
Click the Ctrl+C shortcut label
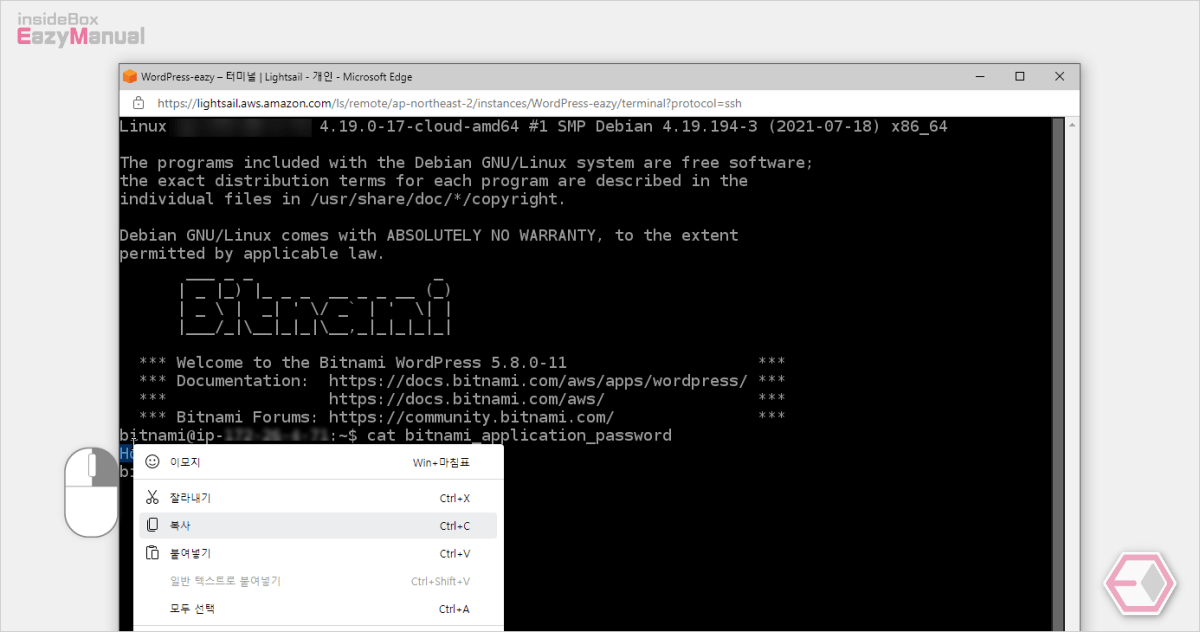455,526
